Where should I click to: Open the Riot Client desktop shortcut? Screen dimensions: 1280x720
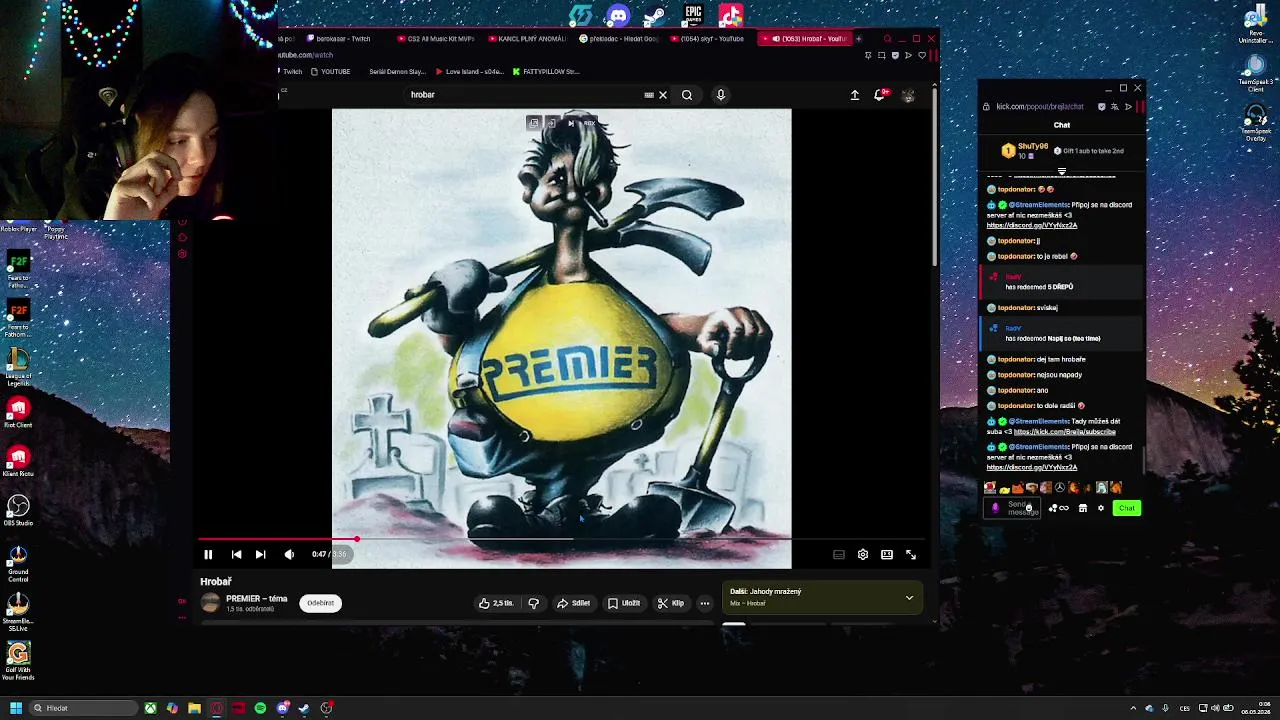tap(18, 412)
